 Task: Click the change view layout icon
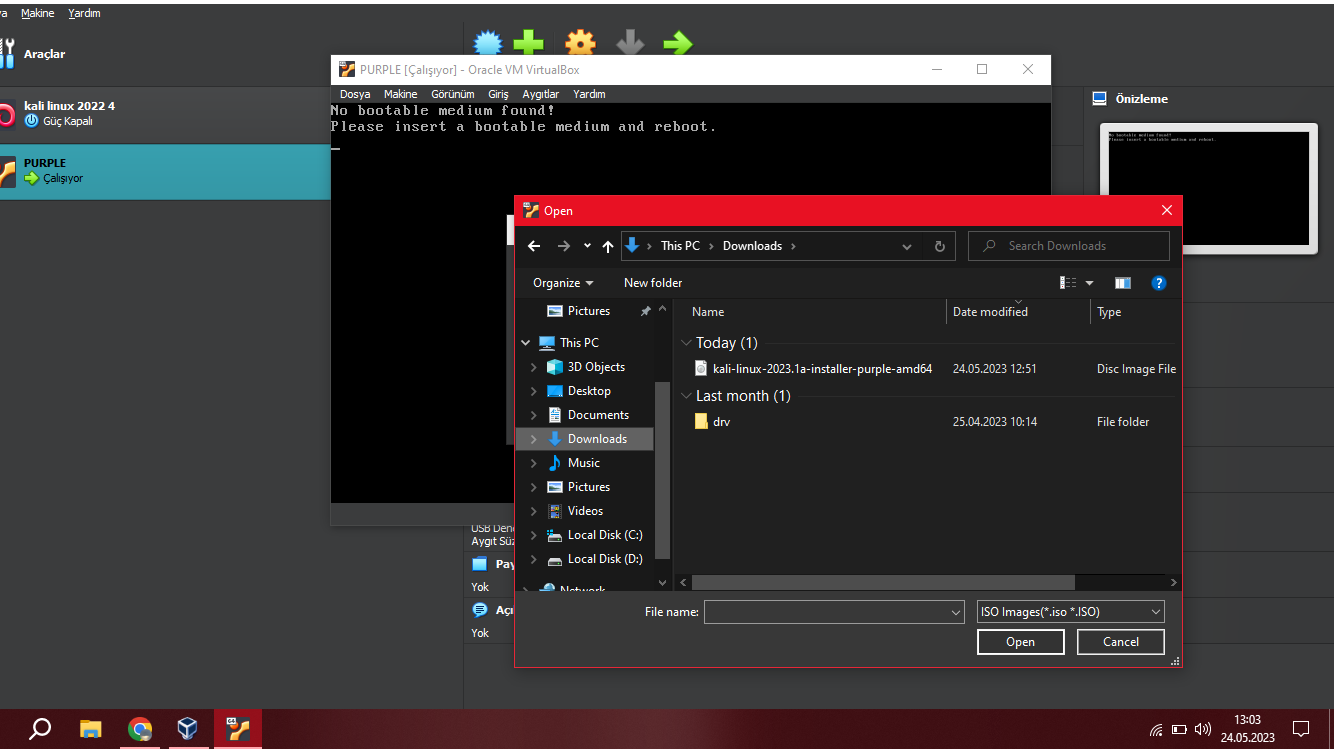click(1068, 283)
